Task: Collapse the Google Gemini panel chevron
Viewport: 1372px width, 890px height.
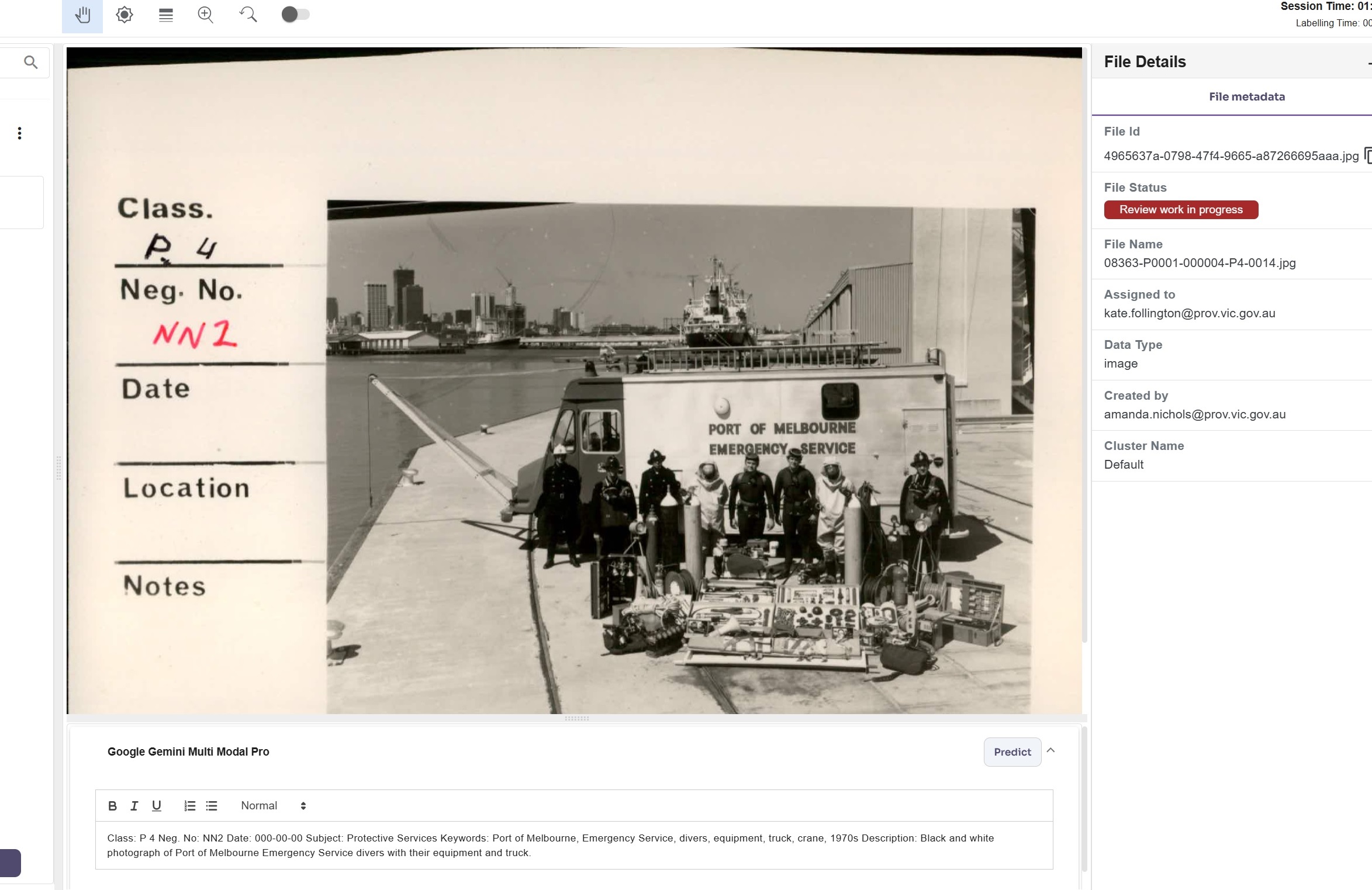Action: (x=1050, y=750)
